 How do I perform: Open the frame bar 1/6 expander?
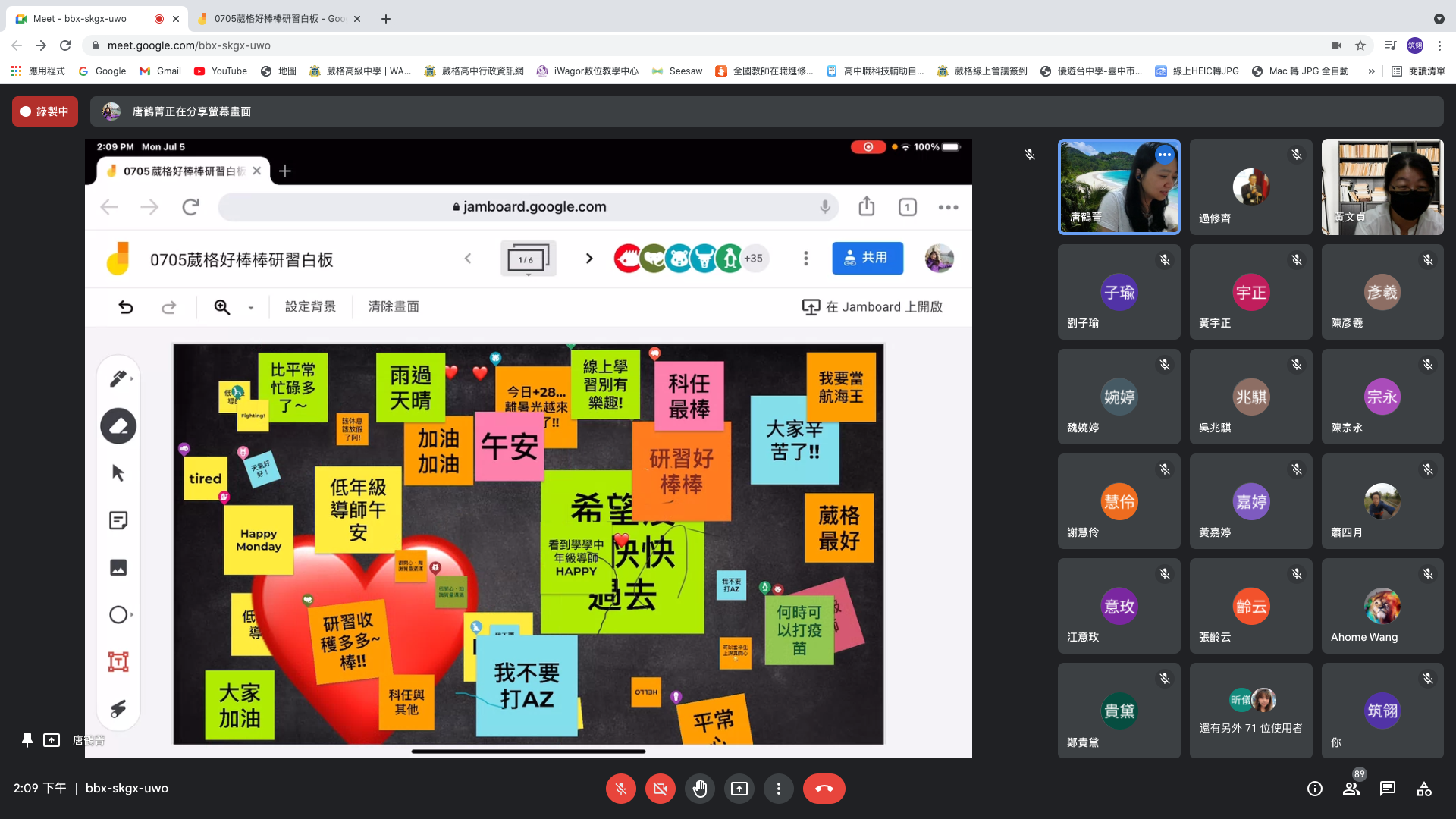(x=528, y=260)
